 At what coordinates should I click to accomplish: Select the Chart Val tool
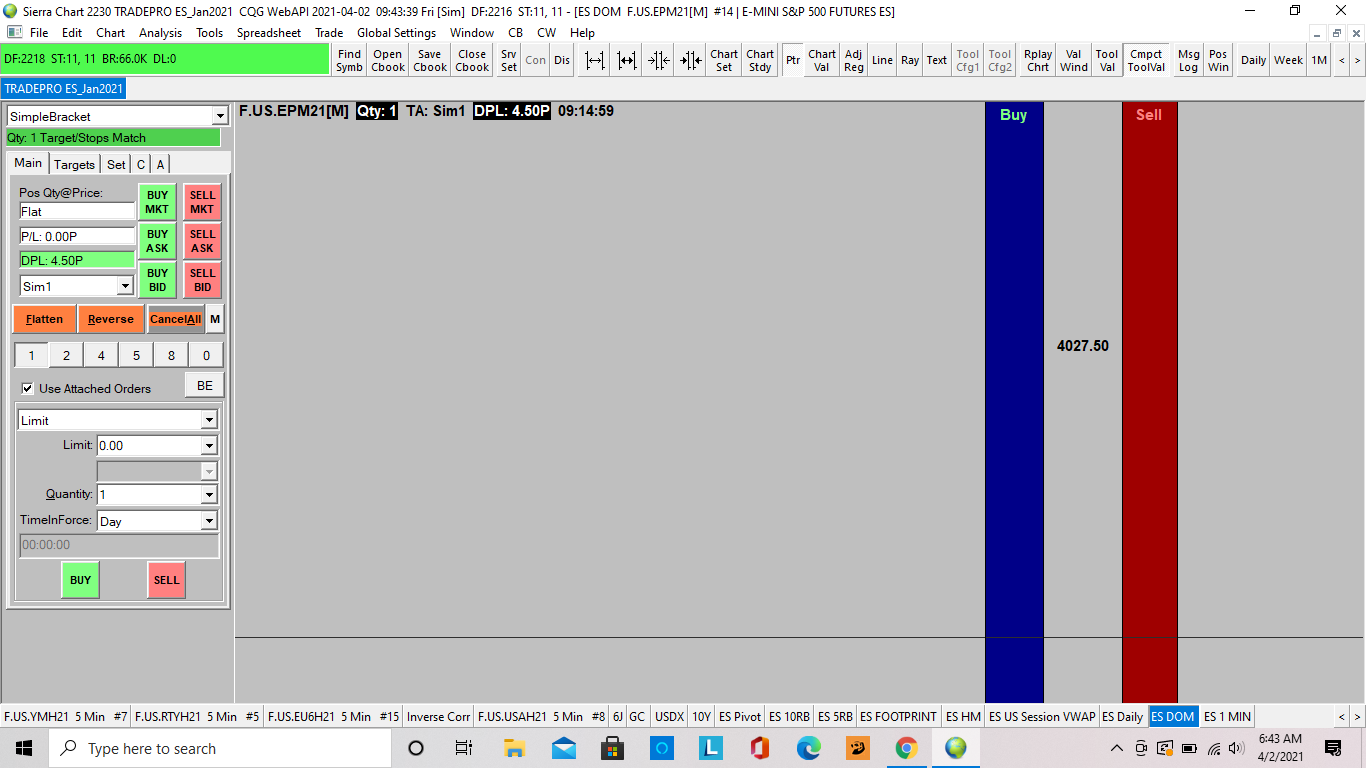click(822, 60)
